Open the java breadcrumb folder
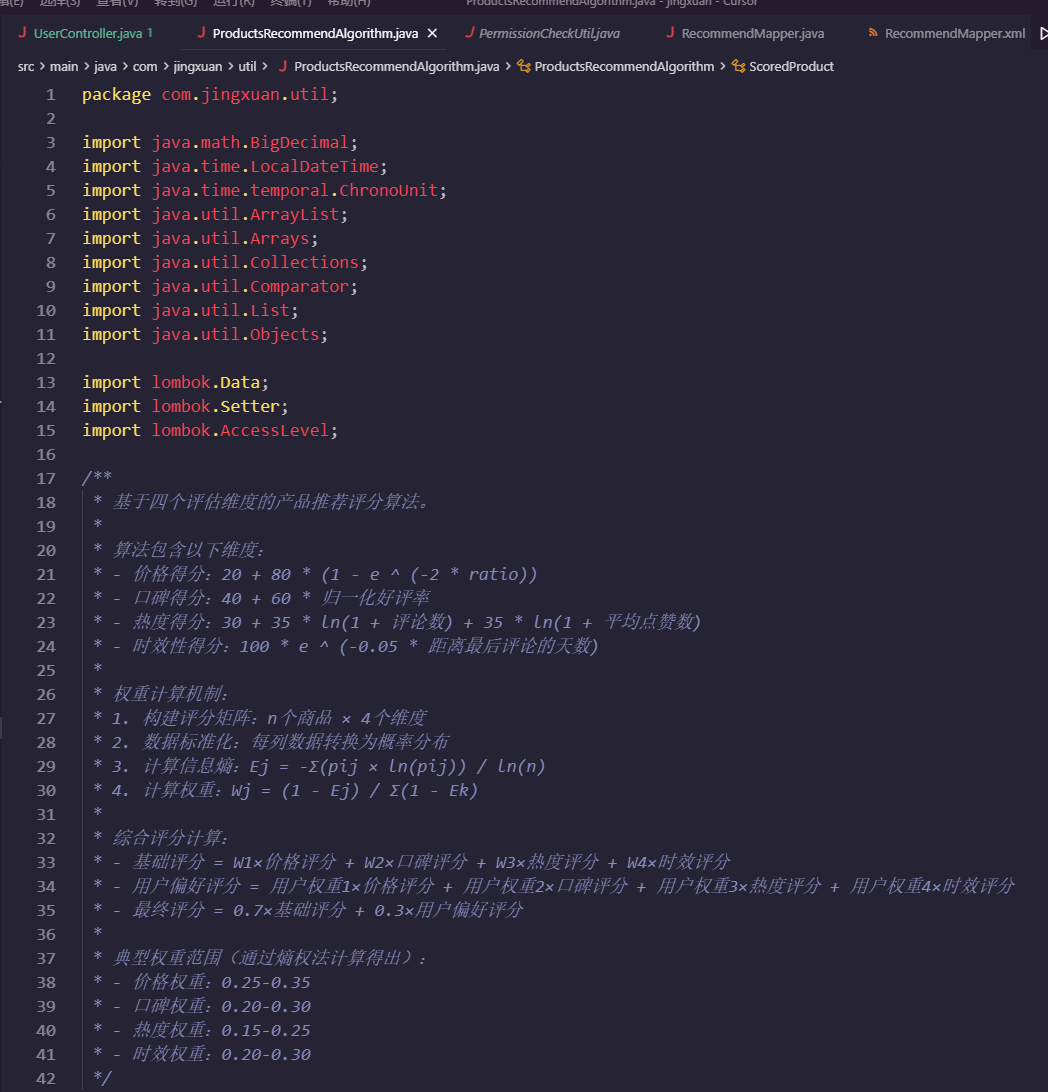Screen dimensions: 1048x1092 pos(105,66)
